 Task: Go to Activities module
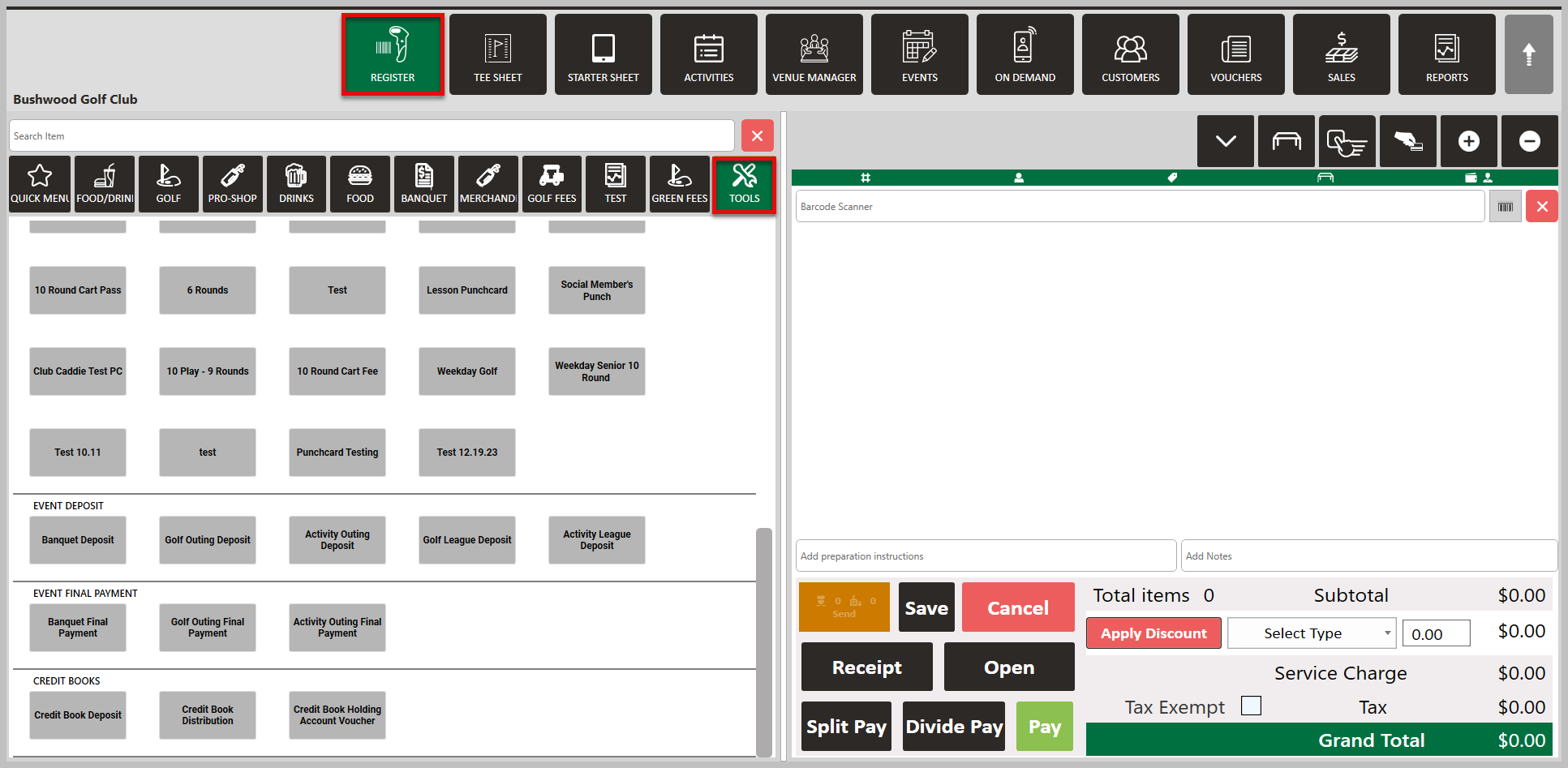pyautogui.click(x=709, y=54)
